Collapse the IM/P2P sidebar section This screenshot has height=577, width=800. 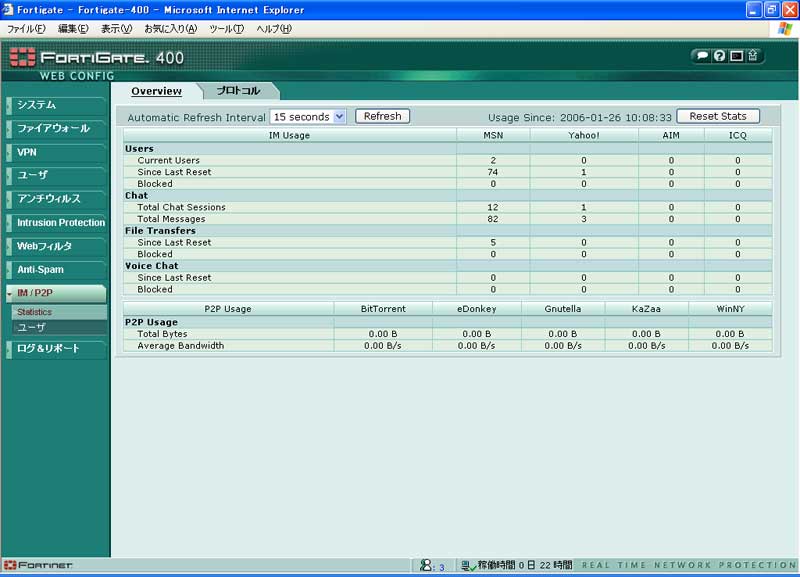[56, 293]
